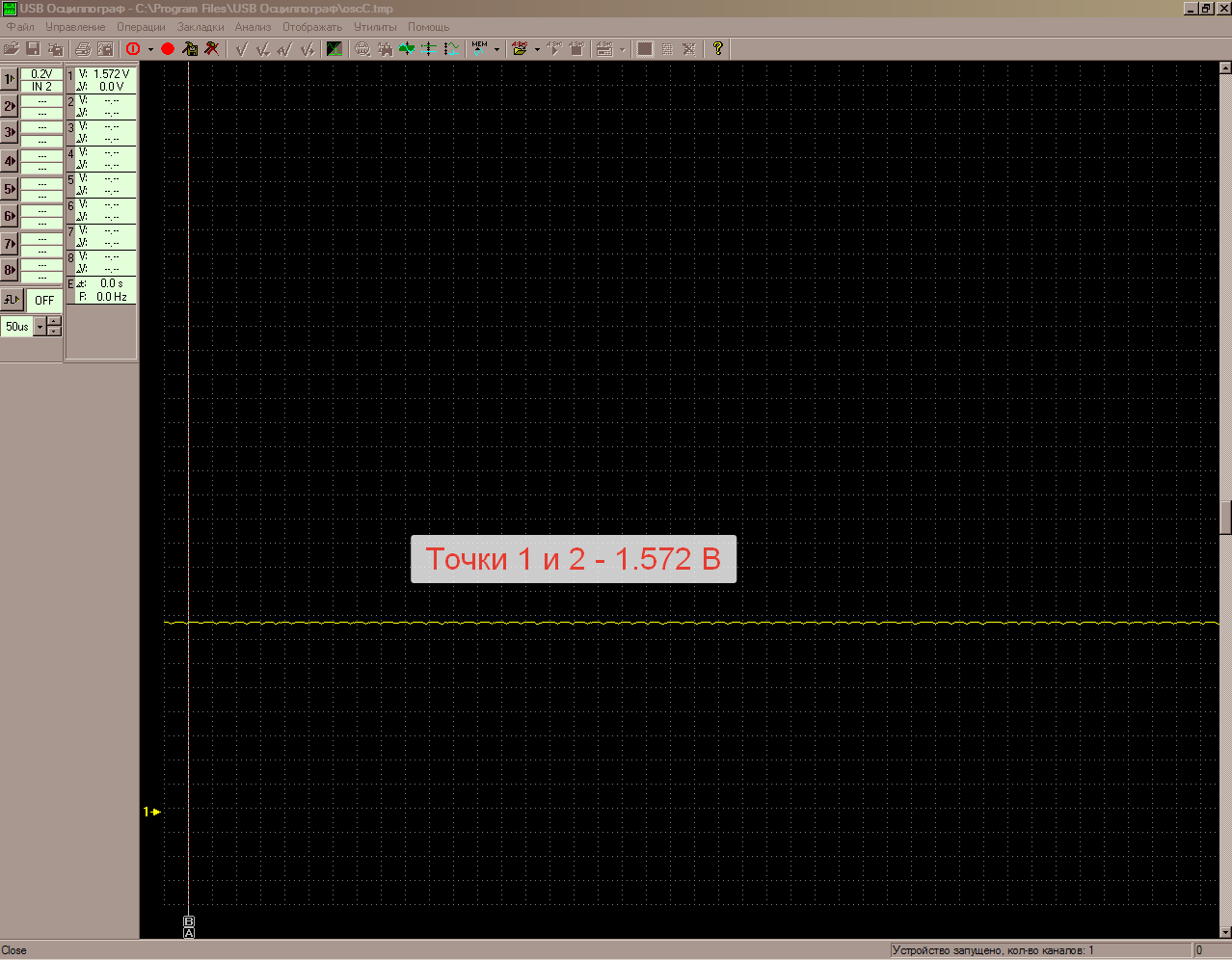Open the 50us timebase dropdown

coord(40,327)
